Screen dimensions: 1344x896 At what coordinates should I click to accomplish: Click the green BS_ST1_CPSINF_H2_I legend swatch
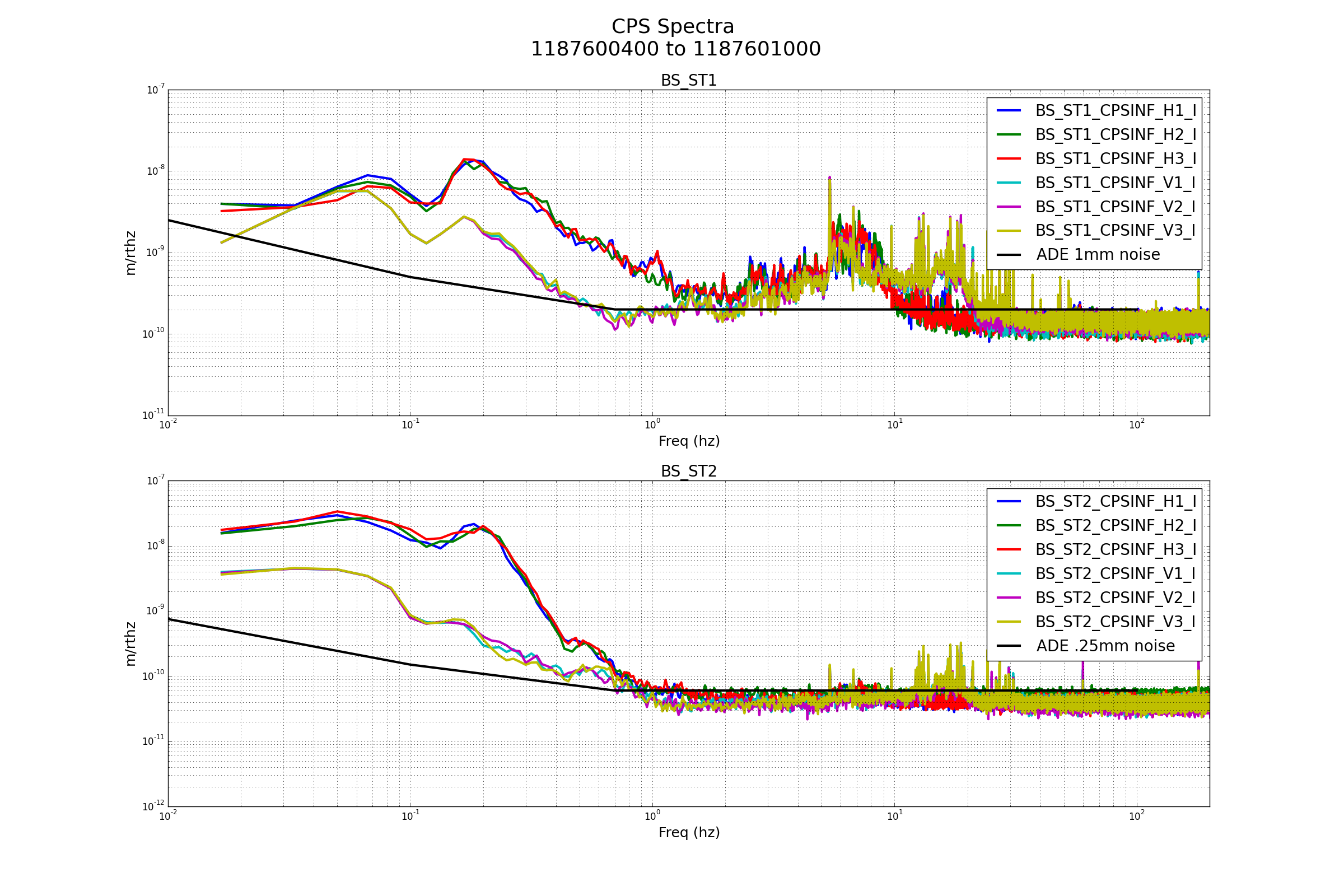1009,134
